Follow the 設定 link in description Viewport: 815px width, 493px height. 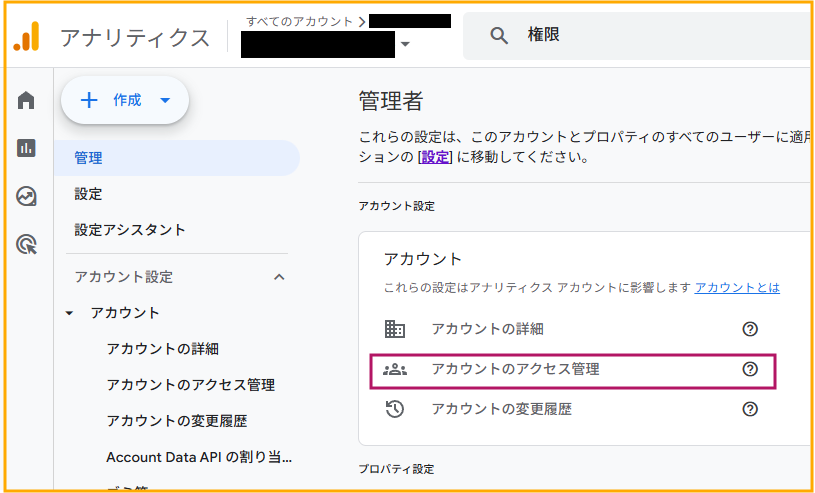pyautogui.click(x=435, y=157)
